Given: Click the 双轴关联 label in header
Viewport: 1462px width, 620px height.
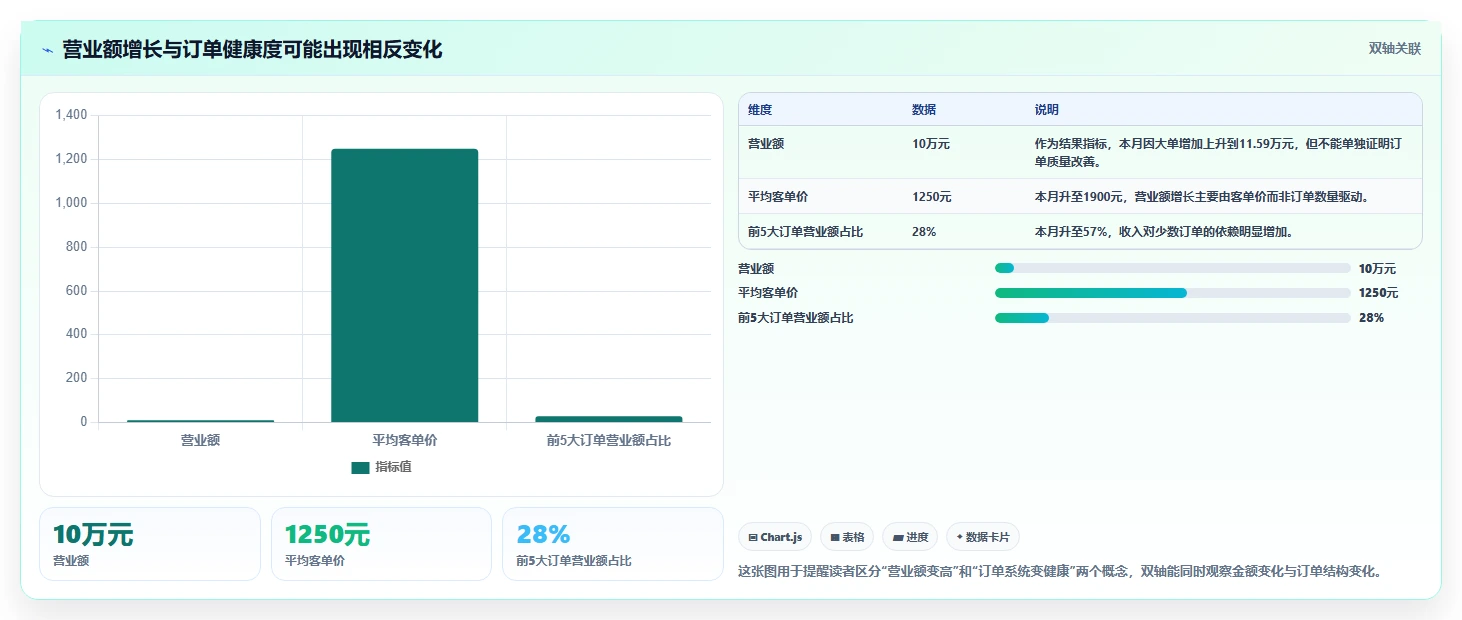Looking at the screenshot, I should tap(1395, 49).
